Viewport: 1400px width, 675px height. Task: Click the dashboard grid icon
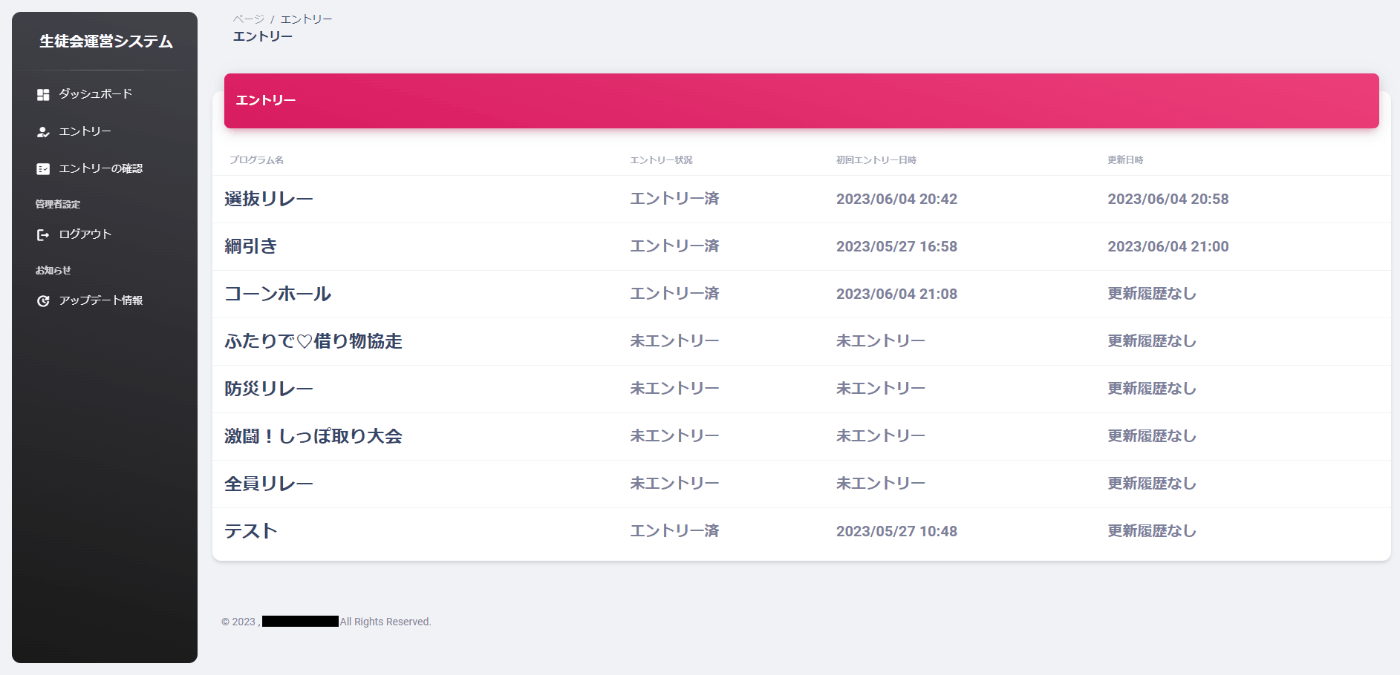tap(43, 94)
